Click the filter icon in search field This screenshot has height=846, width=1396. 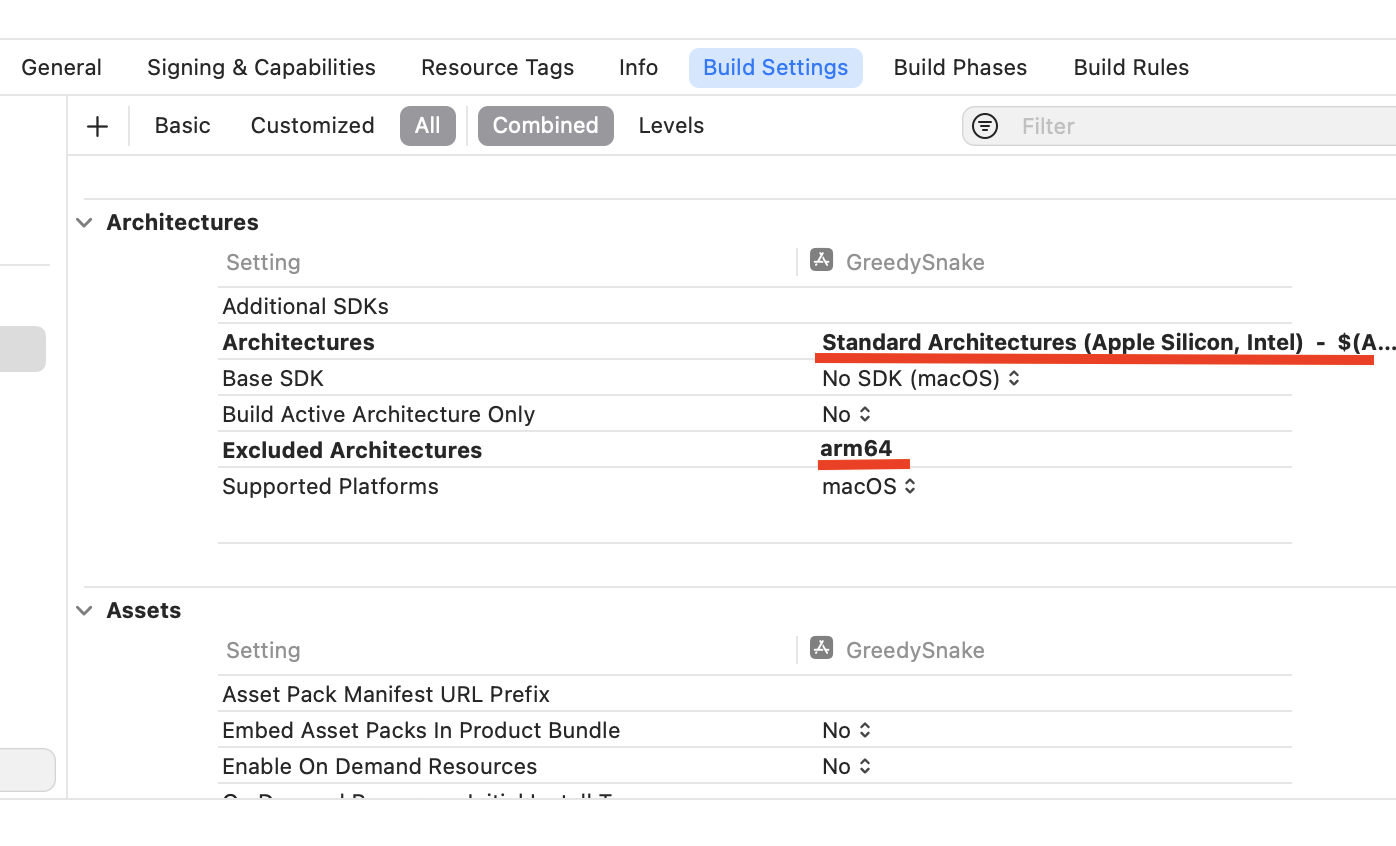[x=985, y=126]
